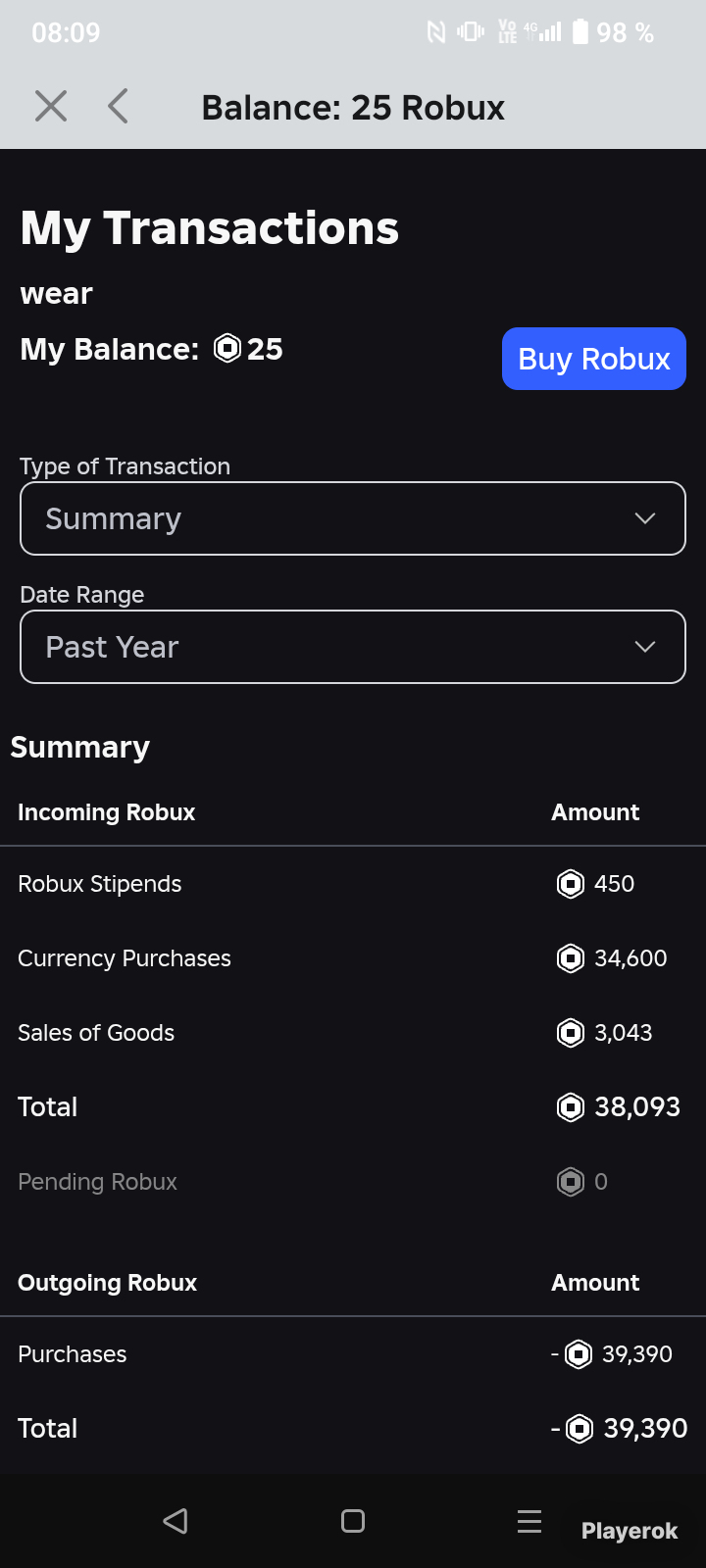The image size is (706, 1568).
Task: Tap Robux icon beside Purchases 39,390
Action: (579, 1354)
